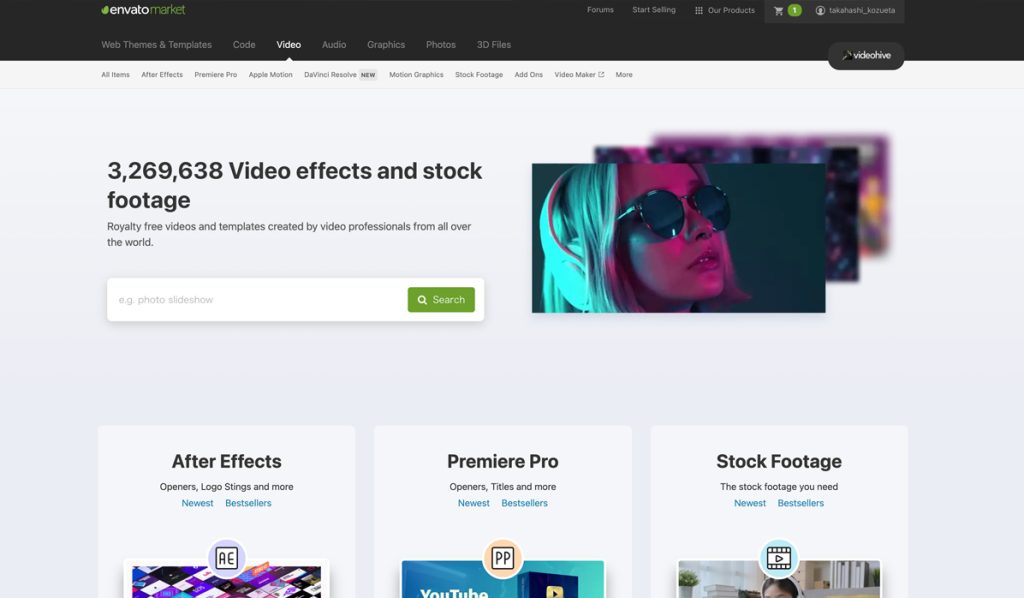Click 'Openers, Titles and more' text
1024x598 pixels.
click(503, 486)
